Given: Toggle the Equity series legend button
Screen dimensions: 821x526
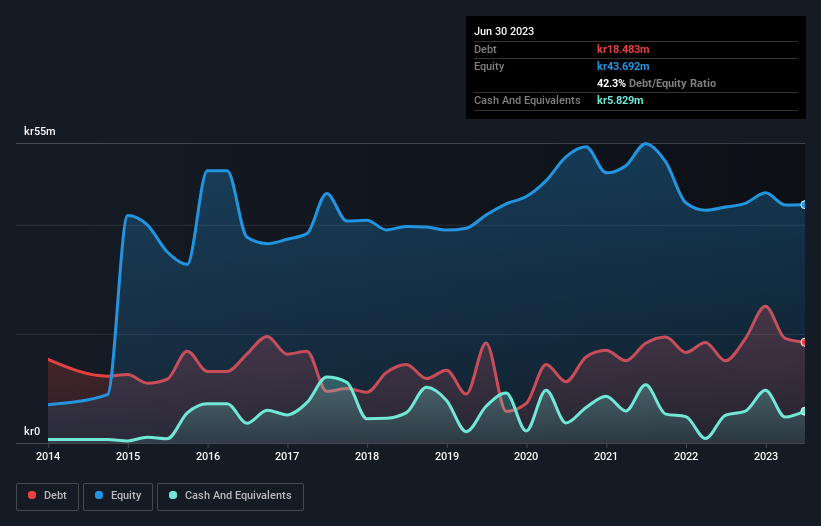Looking at the screenshot, I should 118,496.
